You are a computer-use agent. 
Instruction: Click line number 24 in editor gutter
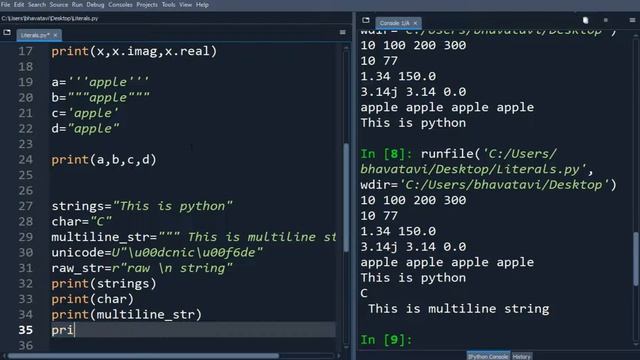point(25,160)
